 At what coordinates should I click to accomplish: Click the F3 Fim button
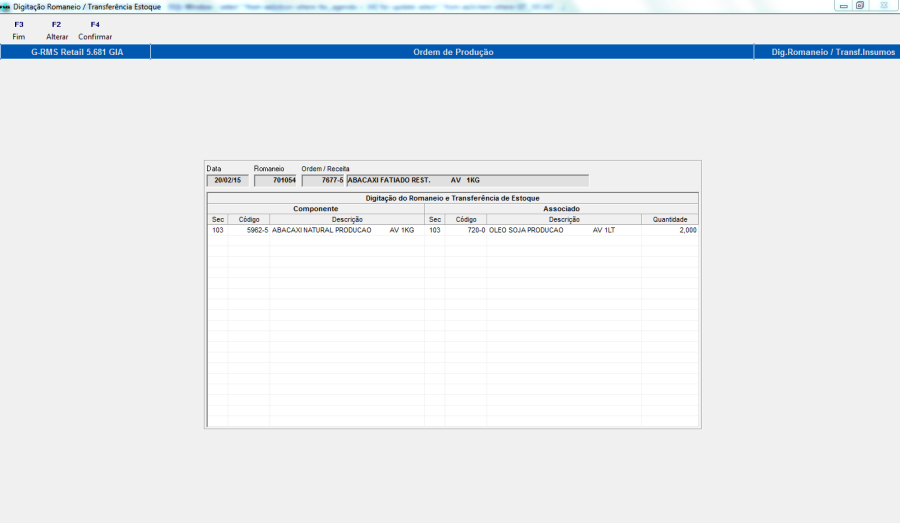(x=19, y=30)
